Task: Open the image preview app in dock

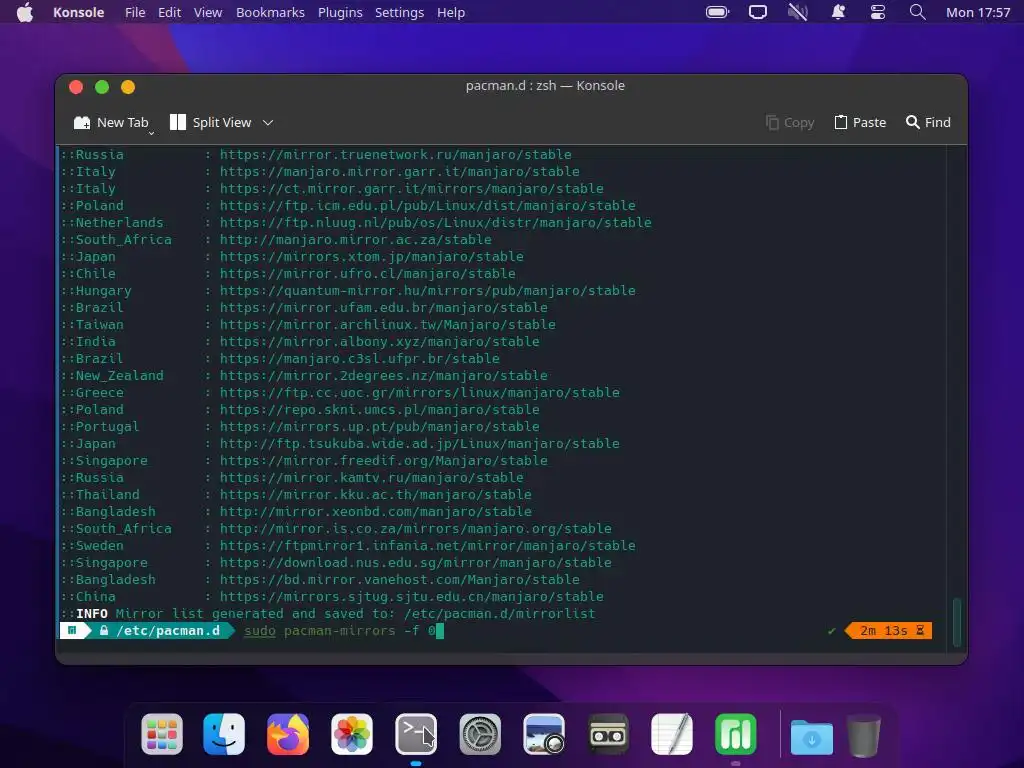Action: tap(544, 734)
